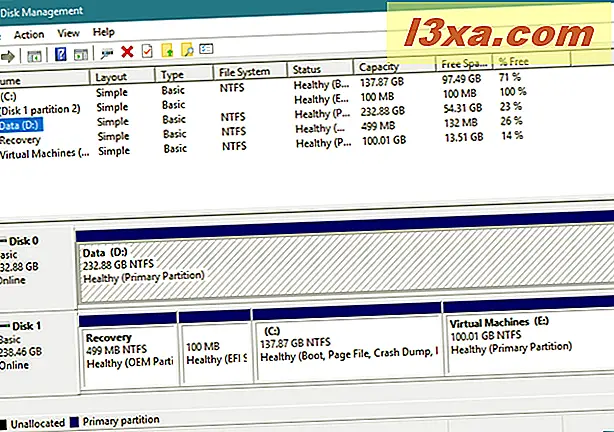Click the 14 % free cell
The height and width of the screenshot is (432, 614).
tap(512, 136)
